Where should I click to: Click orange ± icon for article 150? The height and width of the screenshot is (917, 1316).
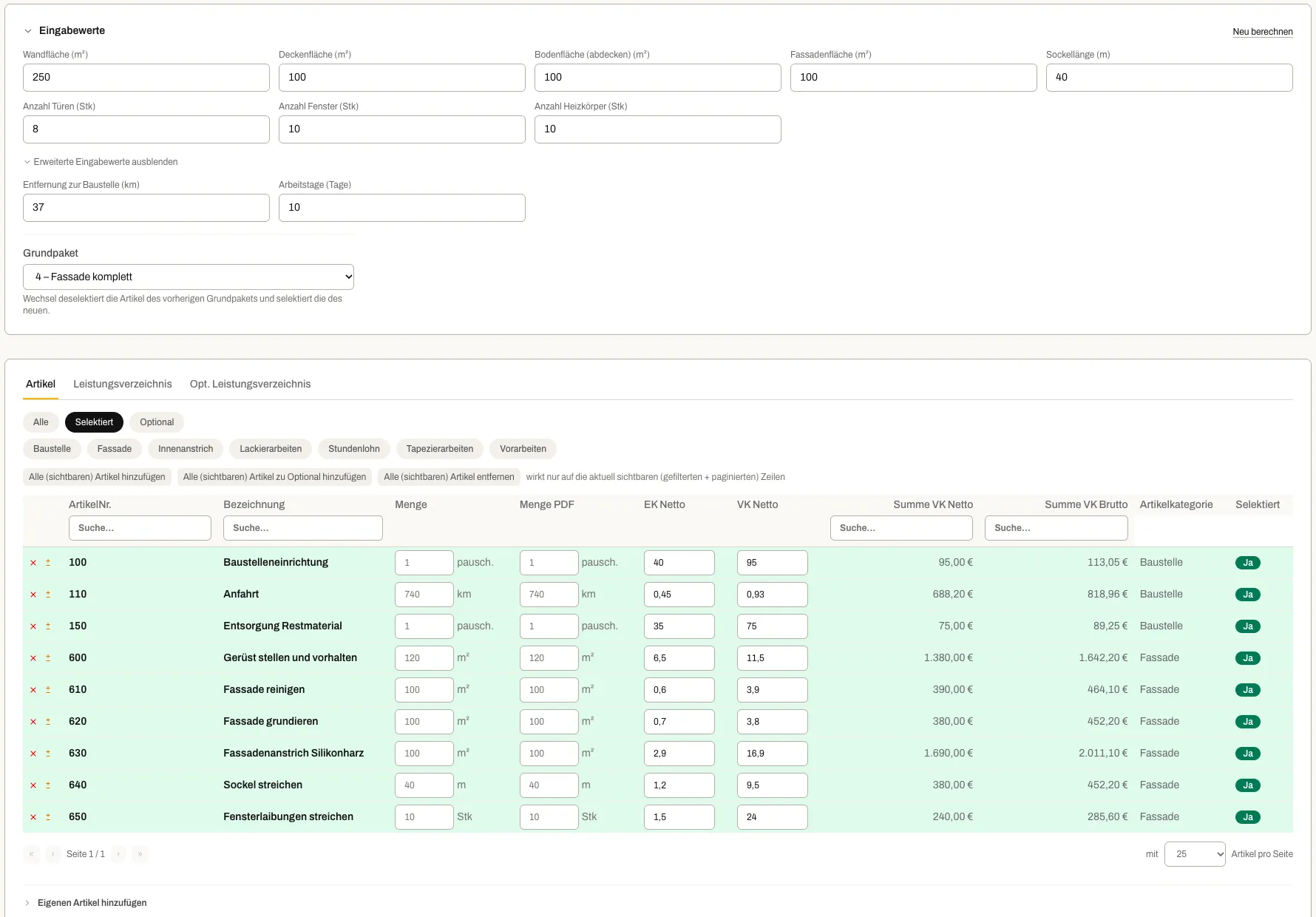[48, 626]
